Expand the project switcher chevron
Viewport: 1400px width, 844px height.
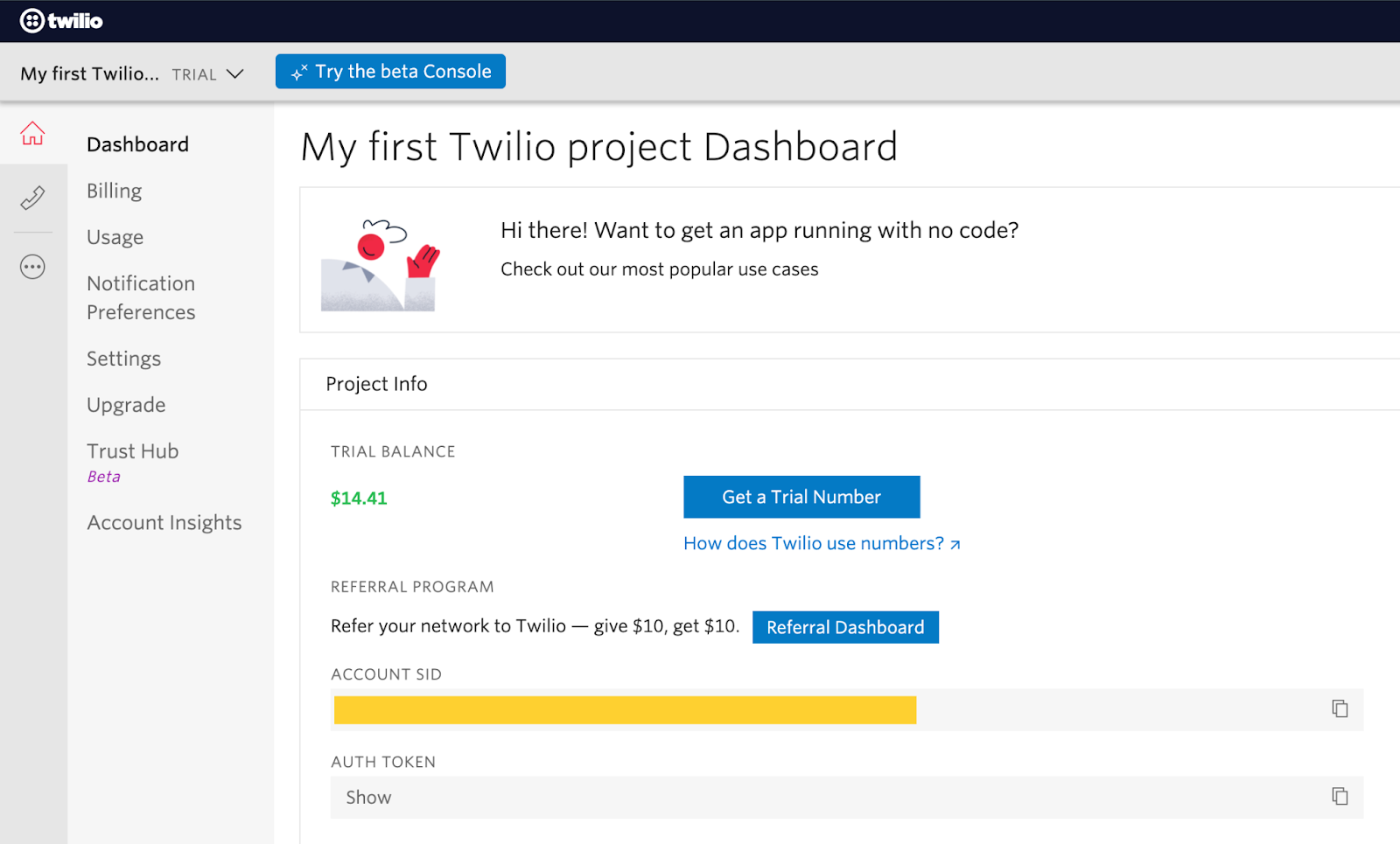click(234, 73)
